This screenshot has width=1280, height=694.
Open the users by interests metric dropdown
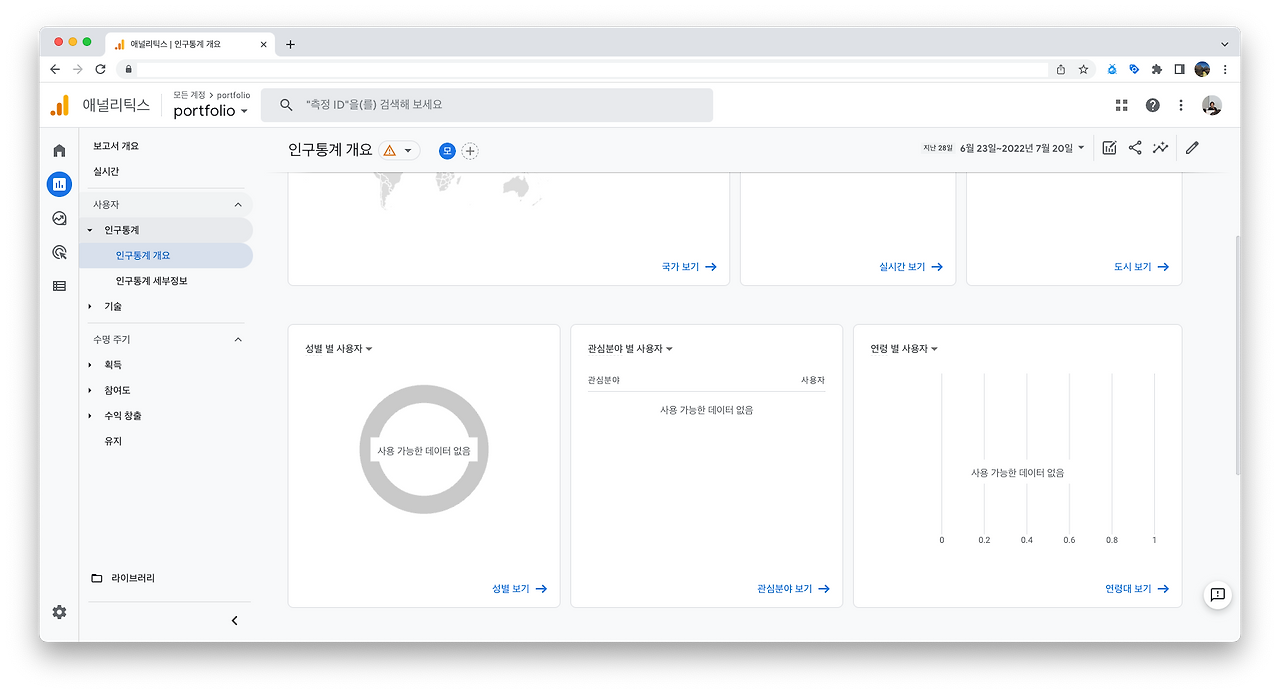pos(630,349)
